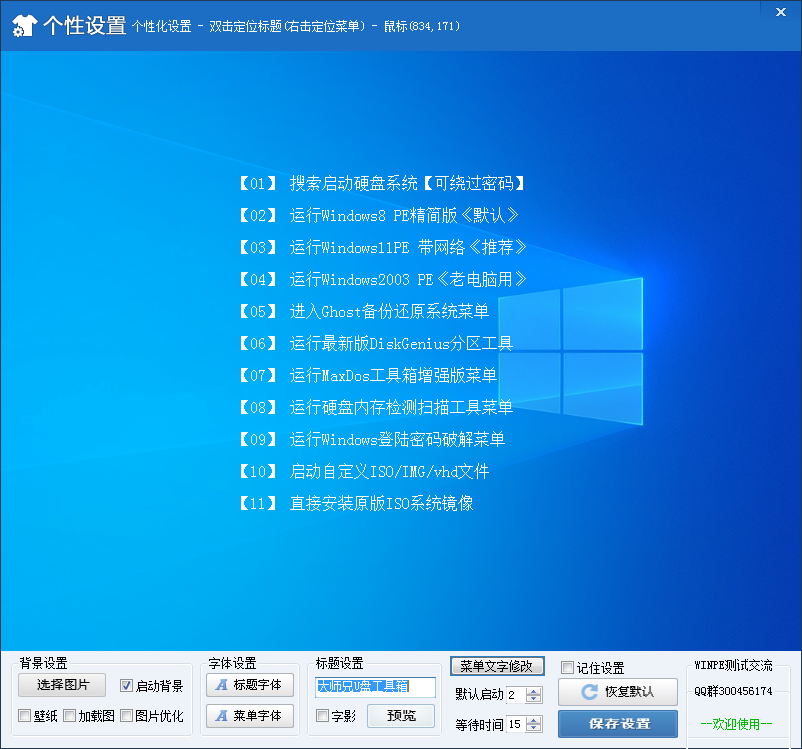Decrease the 等待时间 value with down arrow

[533, 728]
